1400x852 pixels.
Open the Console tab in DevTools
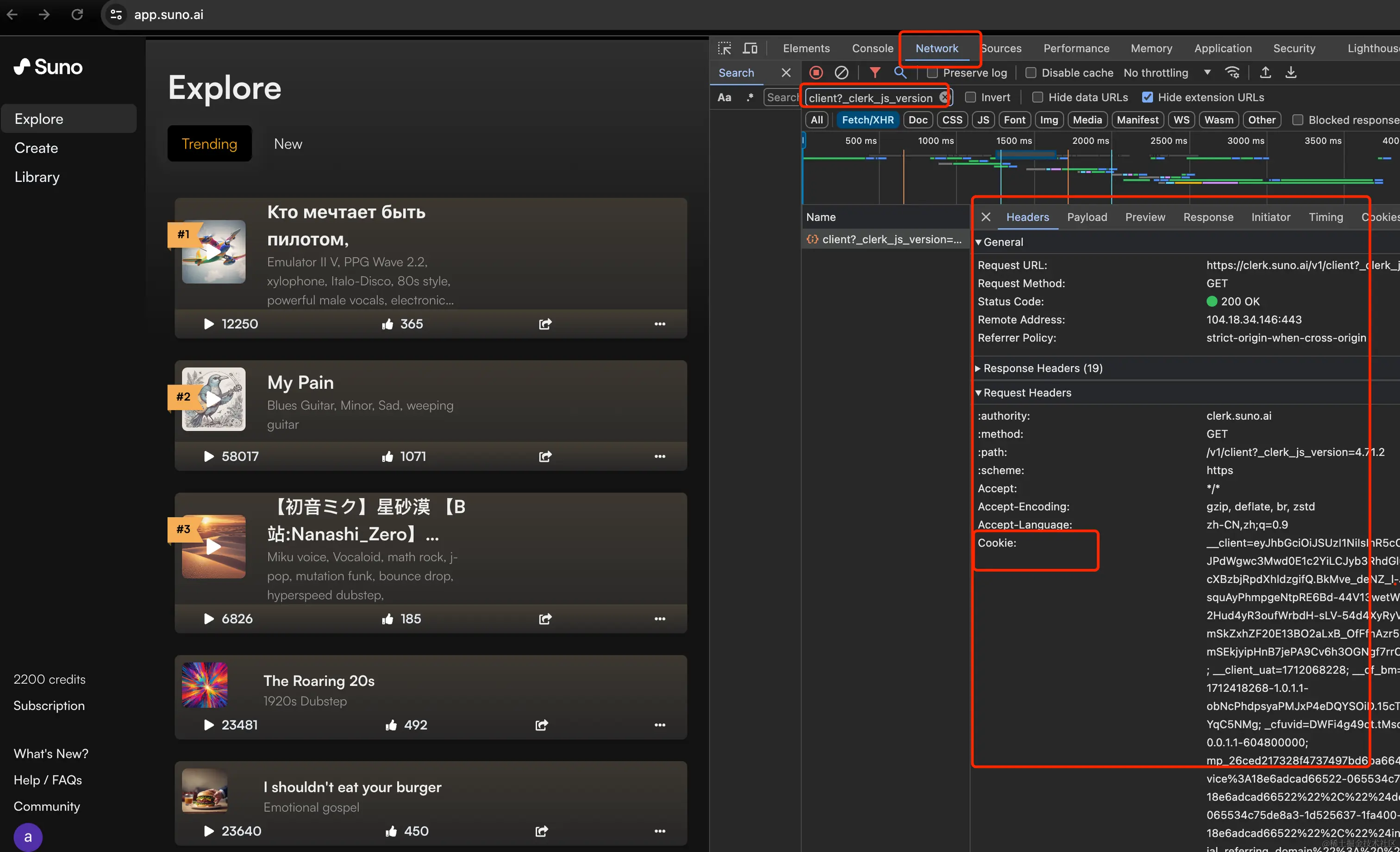click(x=872, y=48)
